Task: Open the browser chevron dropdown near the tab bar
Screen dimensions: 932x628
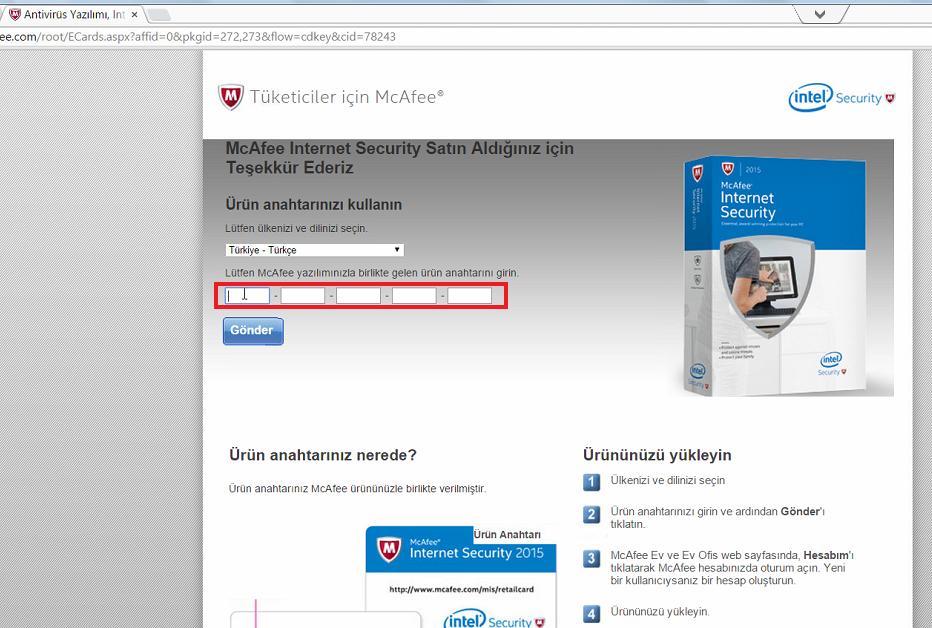Action: [x=819, y=14]
